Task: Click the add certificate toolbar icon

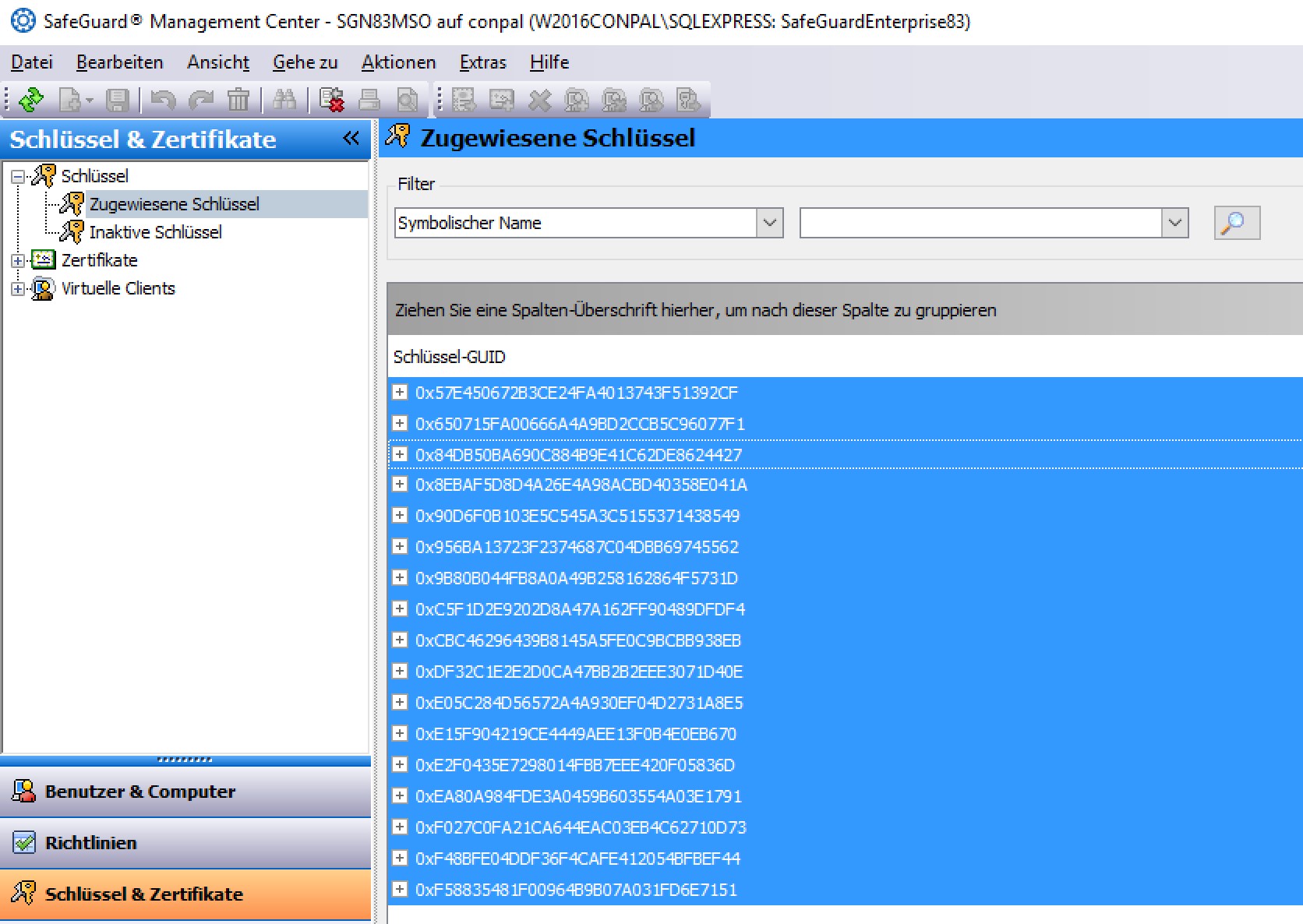Action: pyautogui.click(x=502, y=100)
